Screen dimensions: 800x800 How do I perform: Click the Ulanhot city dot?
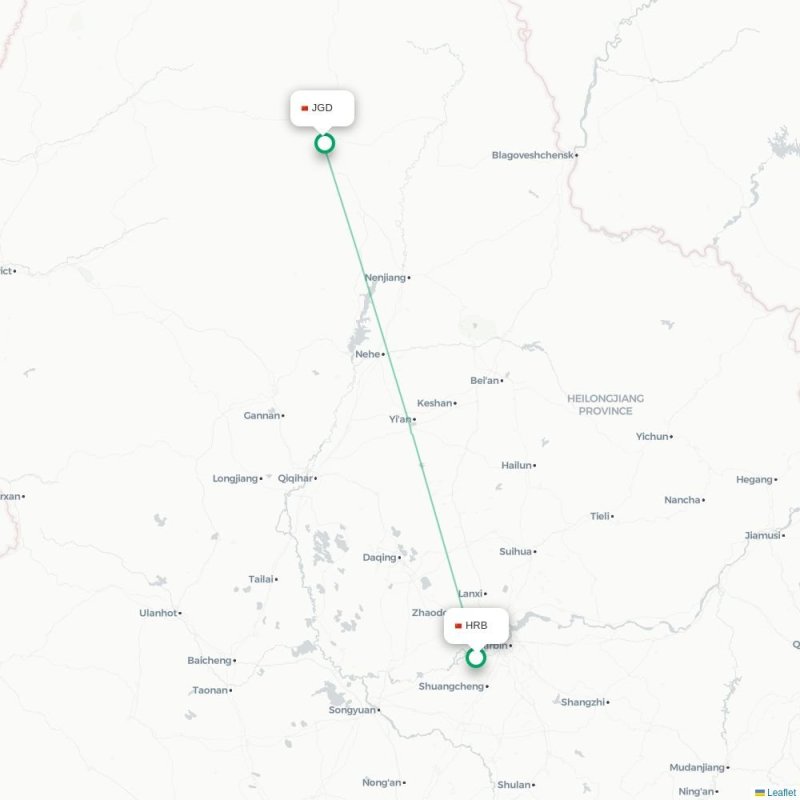(x=180, y=613)
